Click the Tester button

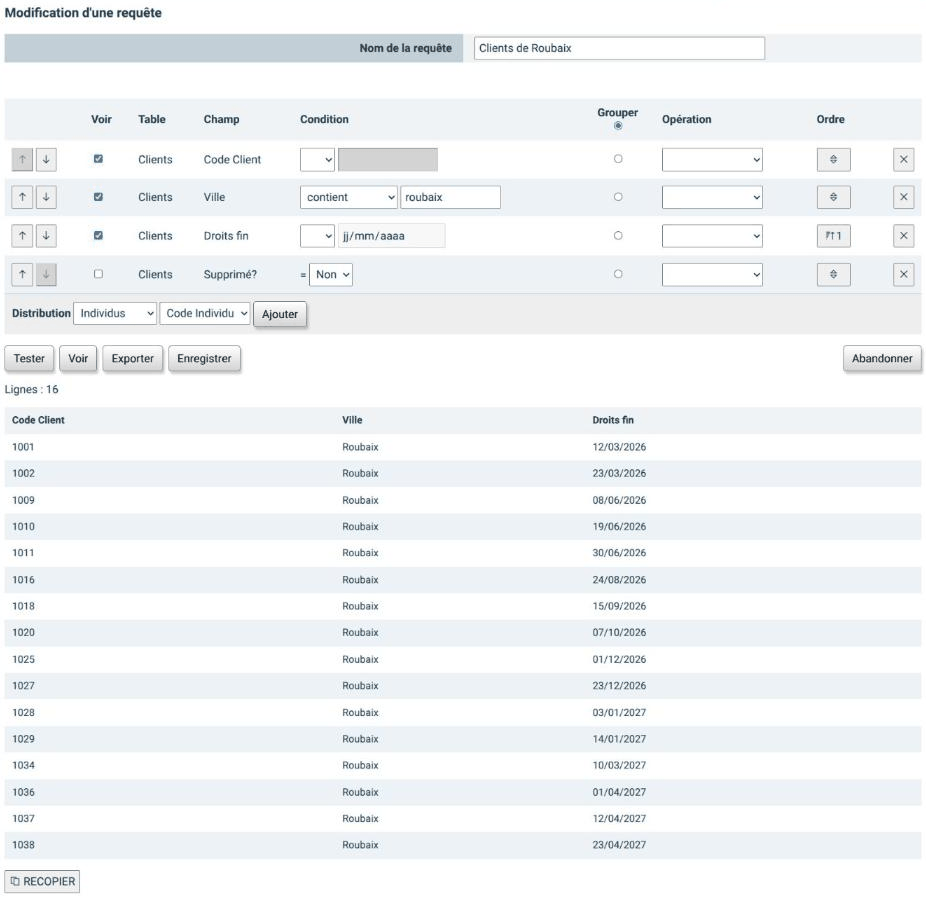pyautogui.click(x=29, y=358)
